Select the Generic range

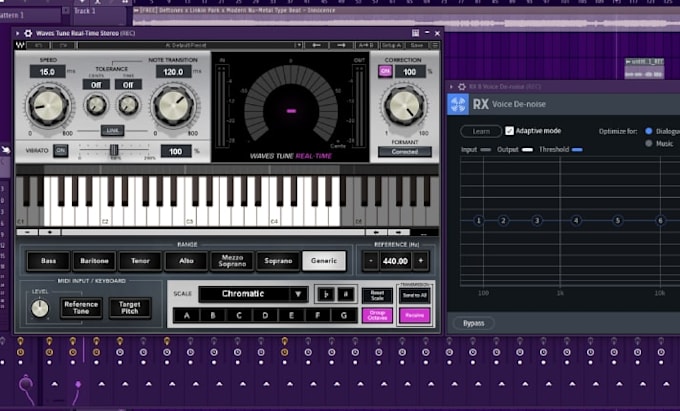click(324, 261)
